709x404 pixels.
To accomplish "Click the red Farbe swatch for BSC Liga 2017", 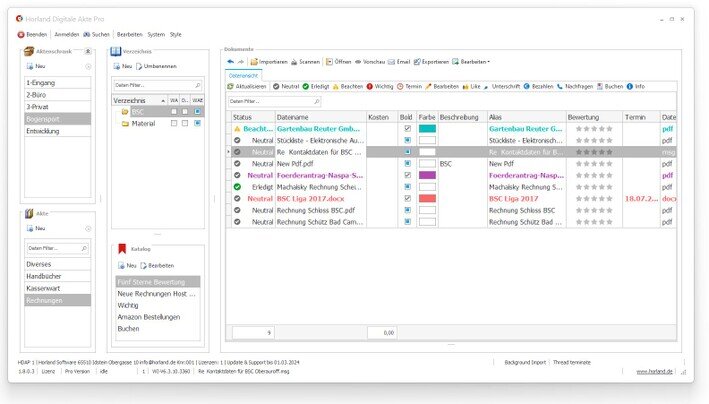I will point(427,198).
